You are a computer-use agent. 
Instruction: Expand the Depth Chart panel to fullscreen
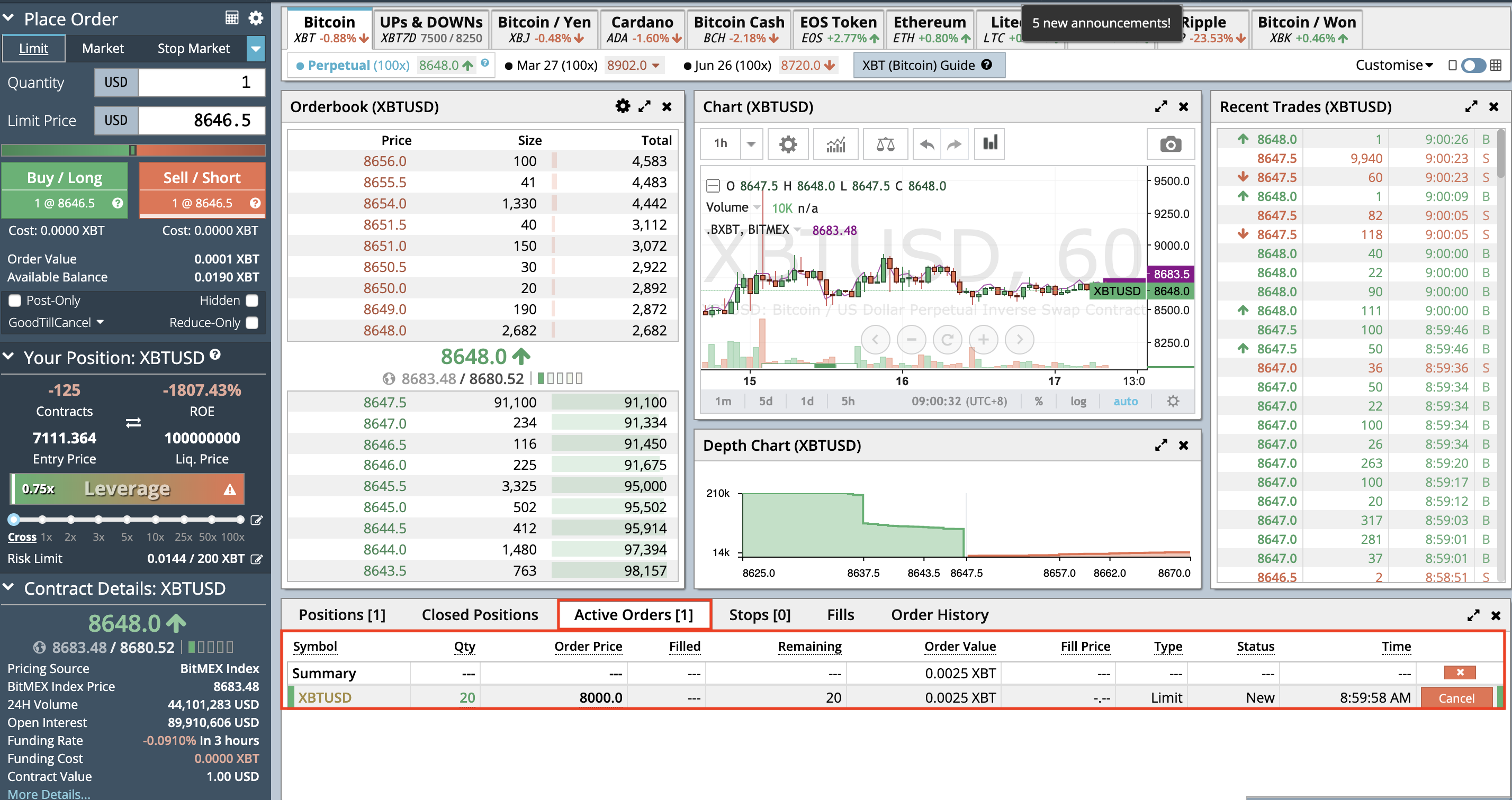click(1160, 445)
